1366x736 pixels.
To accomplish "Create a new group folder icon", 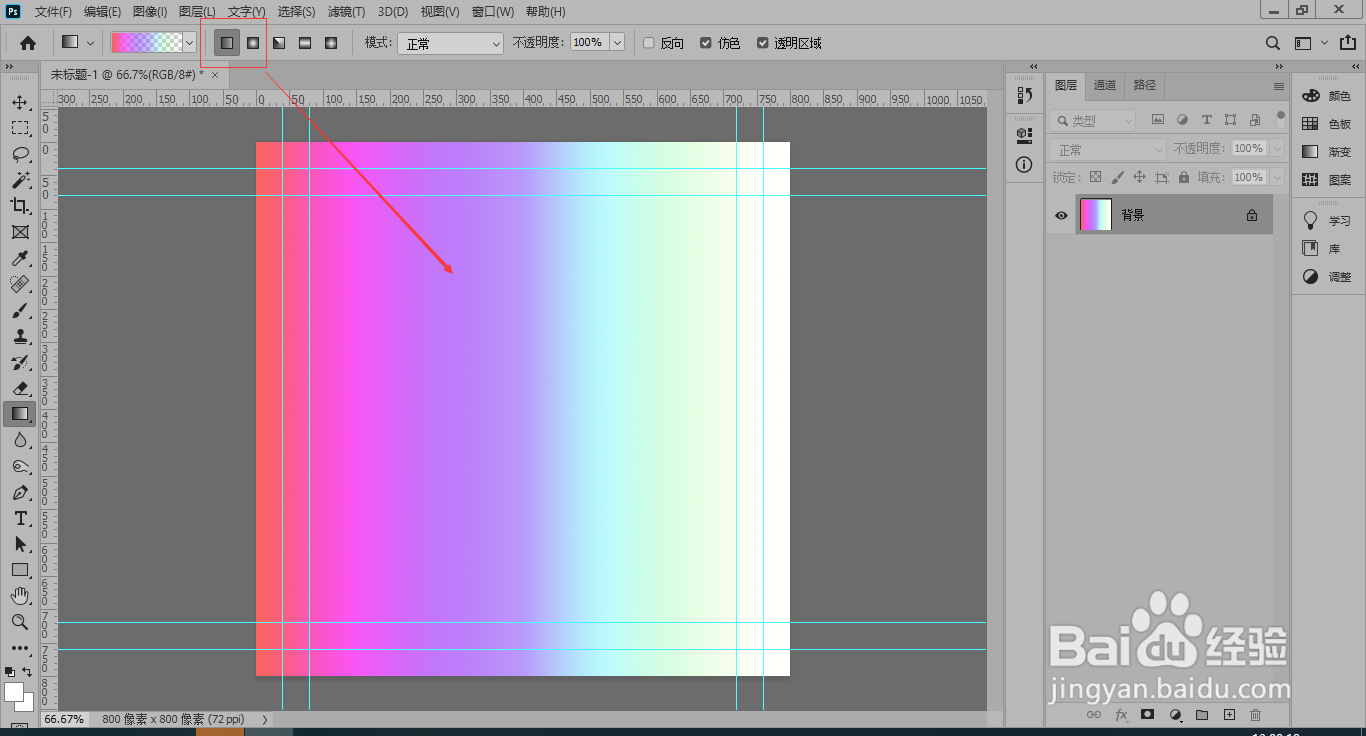I will point(1202,715).
